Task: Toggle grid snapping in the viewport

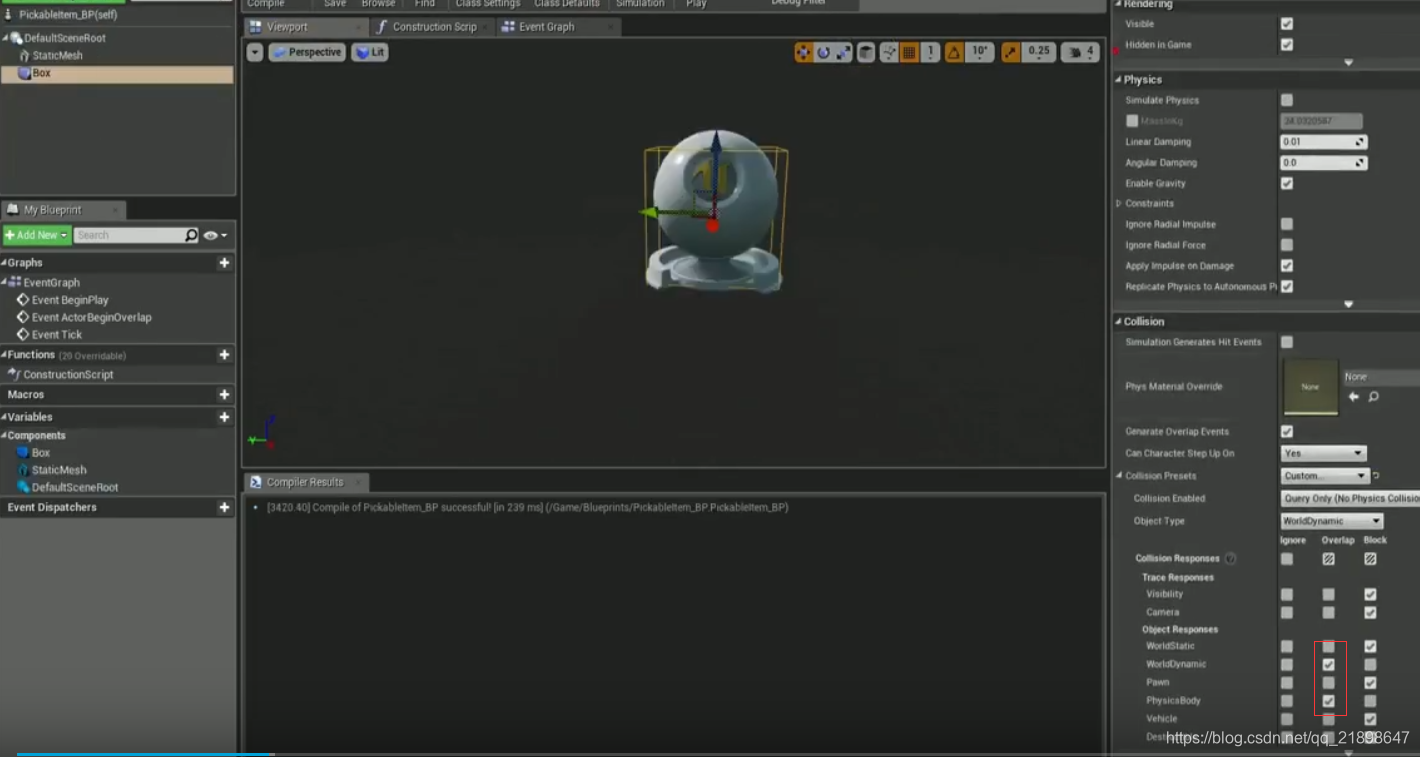Action: click(x=909, y=51)
